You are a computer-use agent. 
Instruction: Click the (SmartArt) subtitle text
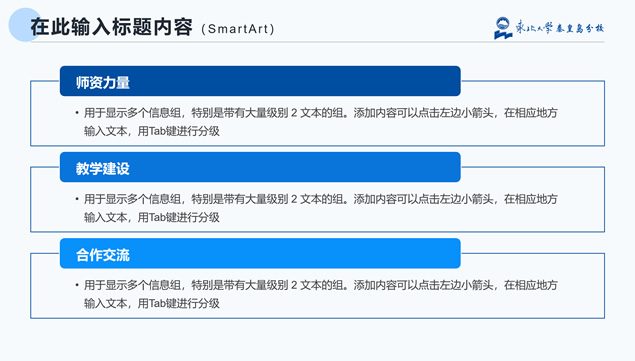point(238,29)
